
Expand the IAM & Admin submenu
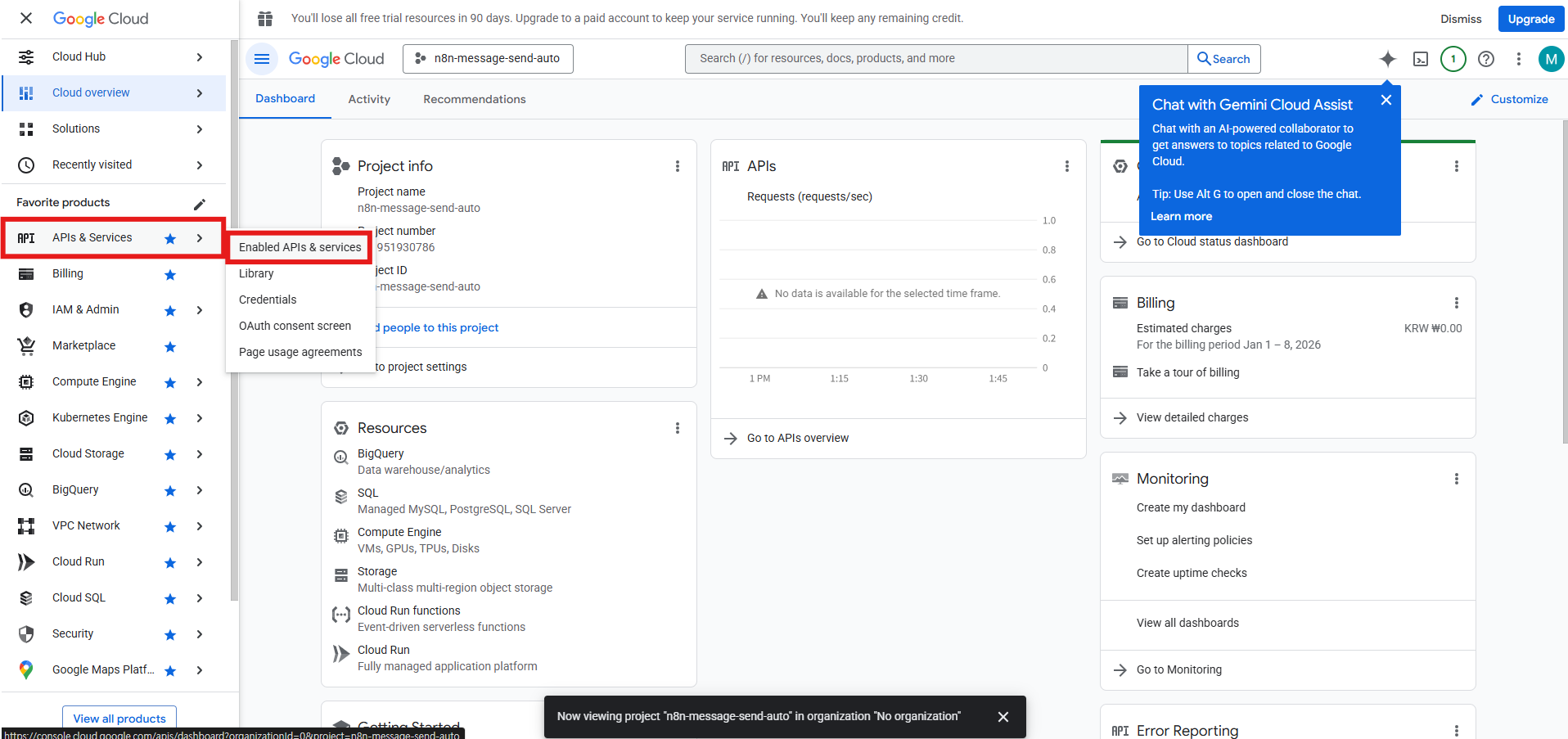[200, 310]
